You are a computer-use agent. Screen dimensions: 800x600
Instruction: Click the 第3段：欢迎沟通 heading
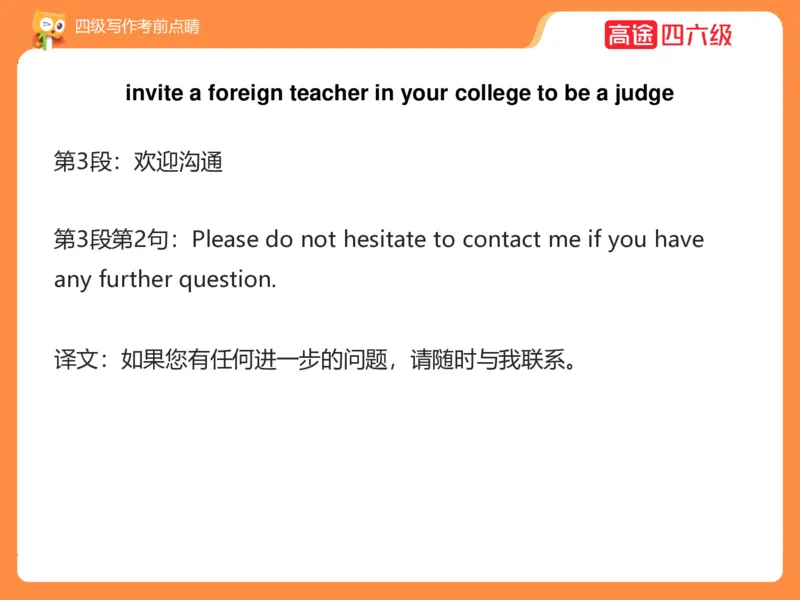click(138, 162)
